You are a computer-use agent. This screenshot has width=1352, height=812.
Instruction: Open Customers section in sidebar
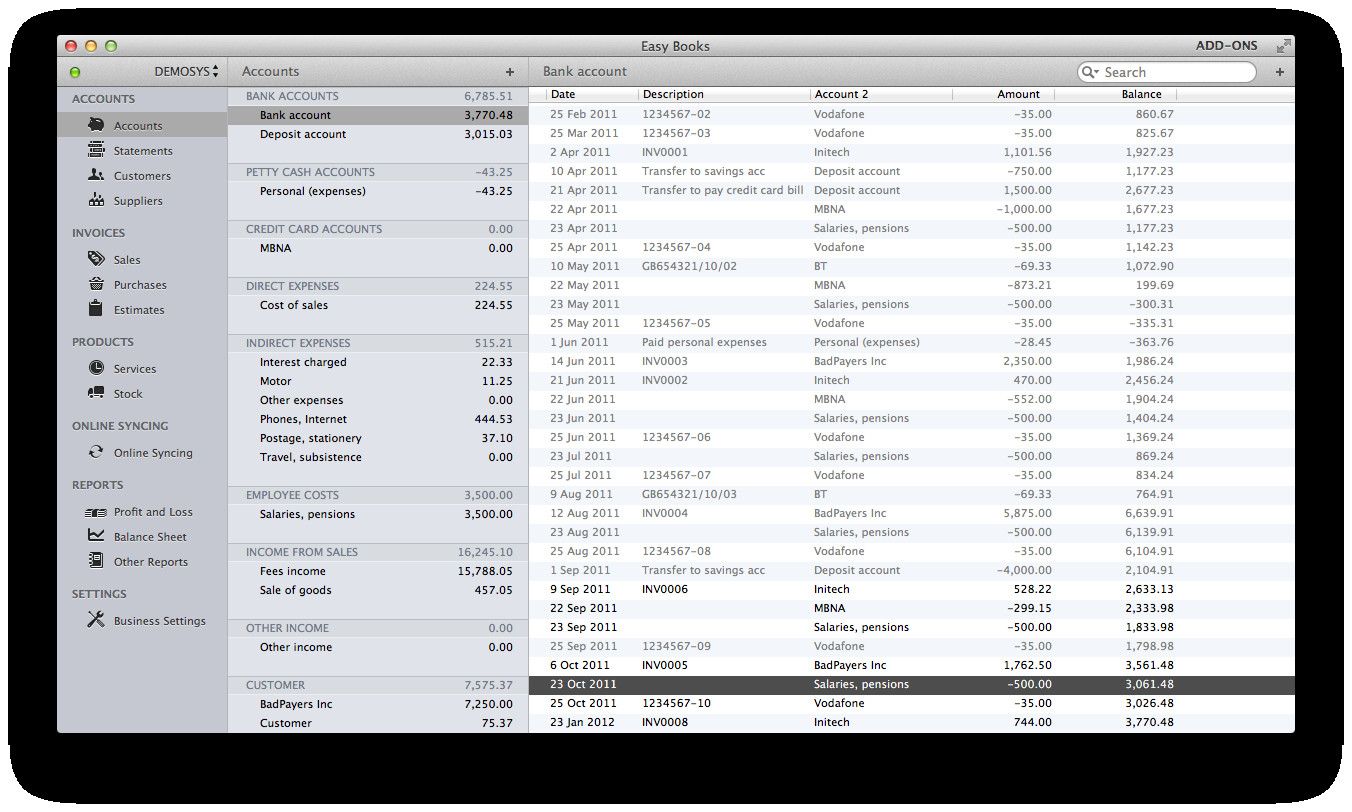(x=143, y=176)
